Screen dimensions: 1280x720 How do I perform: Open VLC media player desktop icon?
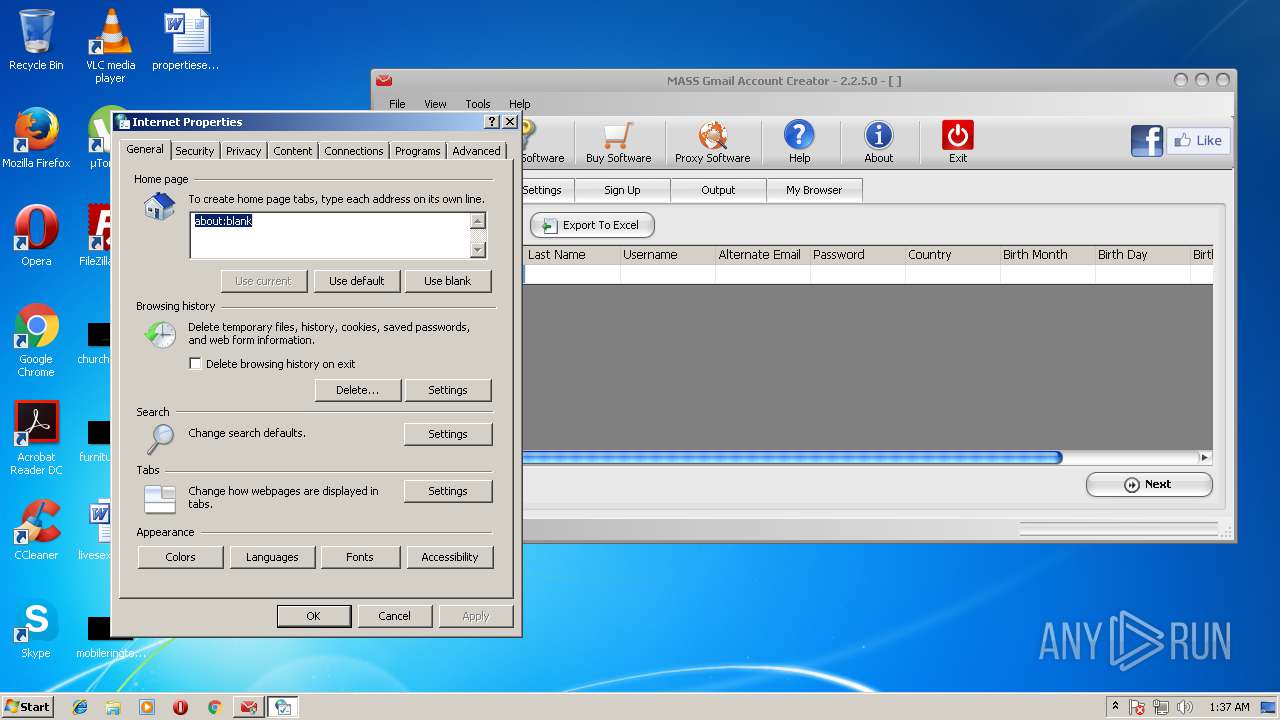coord(110,46)
